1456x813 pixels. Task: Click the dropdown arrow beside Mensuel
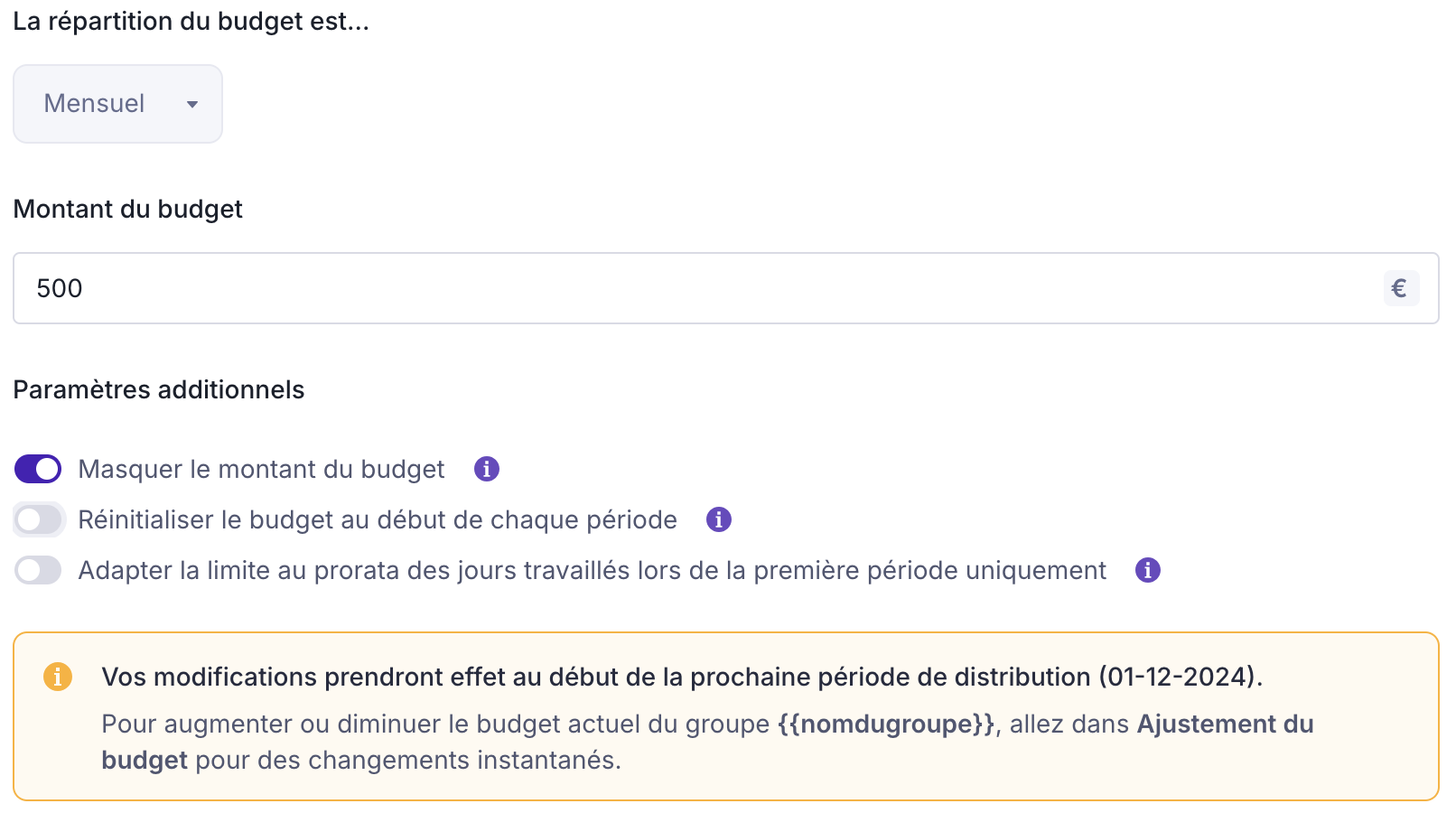tap(192, 105)
